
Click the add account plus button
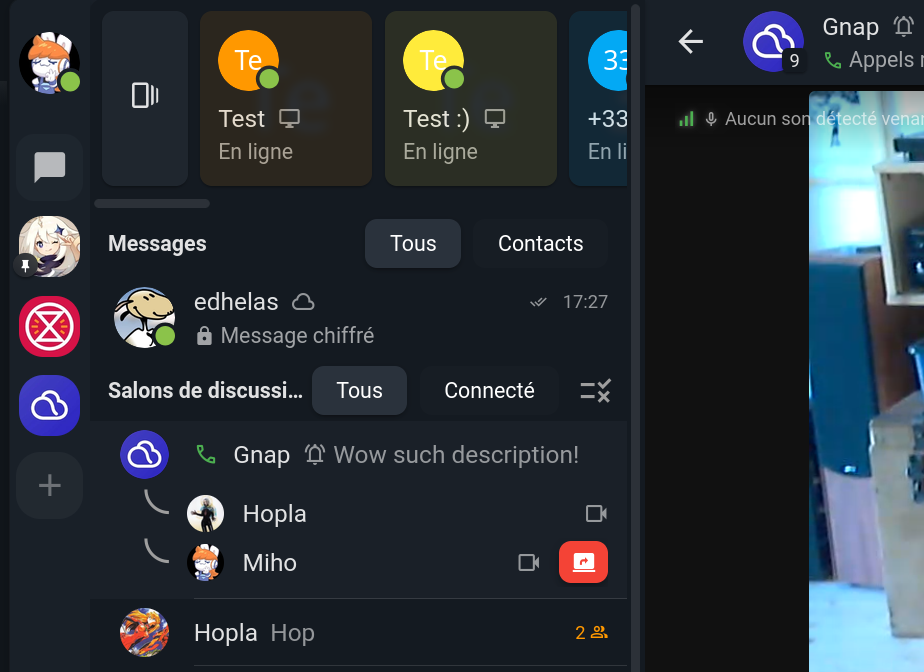click(50, 486)
